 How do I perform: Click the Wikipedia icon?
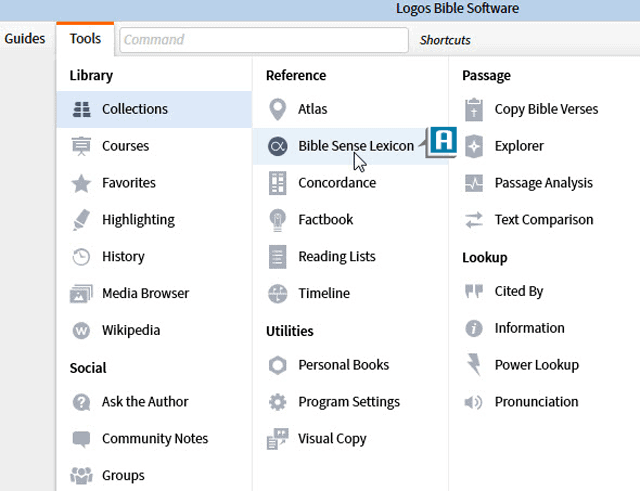point(82,331)
